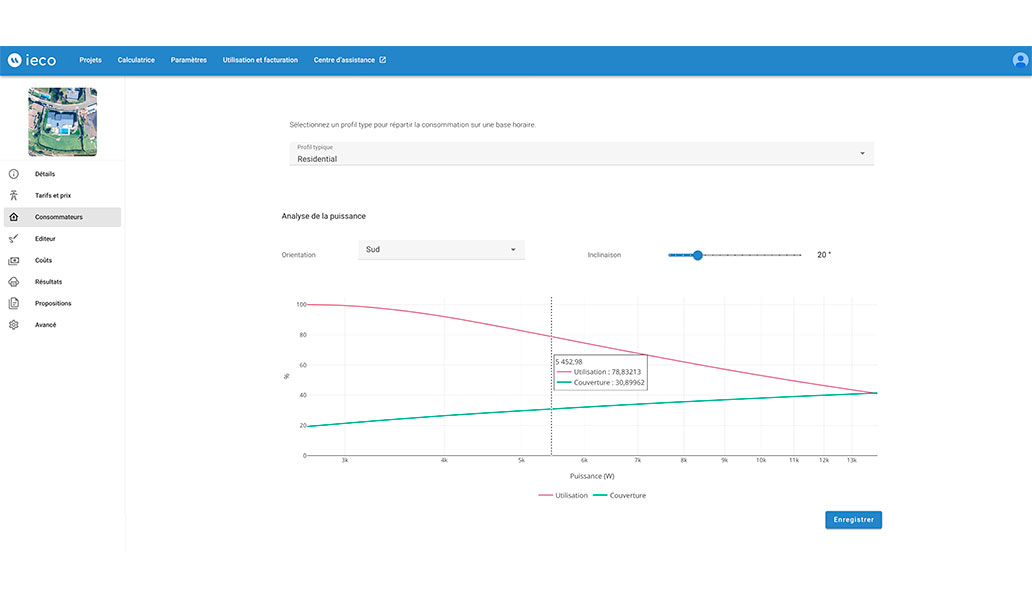Click the aerial house photo thumbnail
This screenshot has width=1032, height=600.
tap(62, 122)
